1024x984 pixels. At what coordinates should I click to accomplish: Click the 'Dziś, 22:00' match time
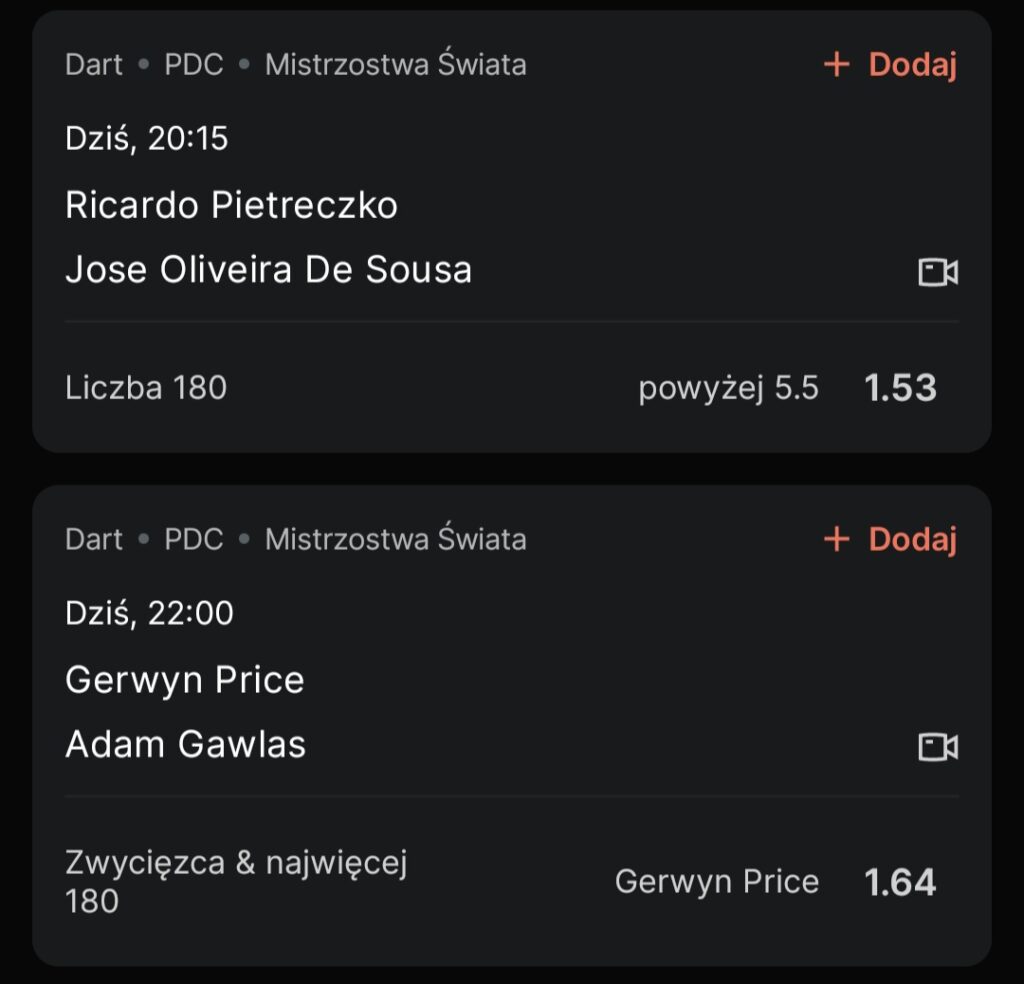149,612
